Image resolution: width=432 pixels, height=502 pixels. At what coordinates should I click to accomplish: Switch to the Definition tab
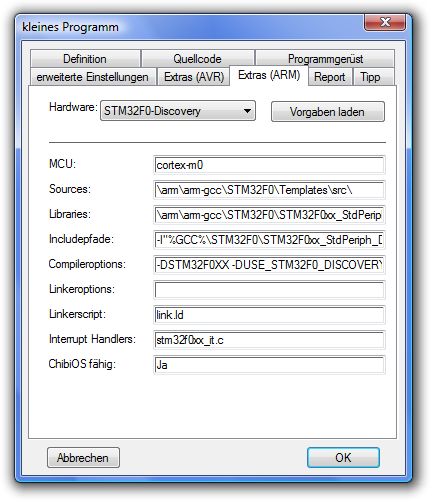click(85, 59)
